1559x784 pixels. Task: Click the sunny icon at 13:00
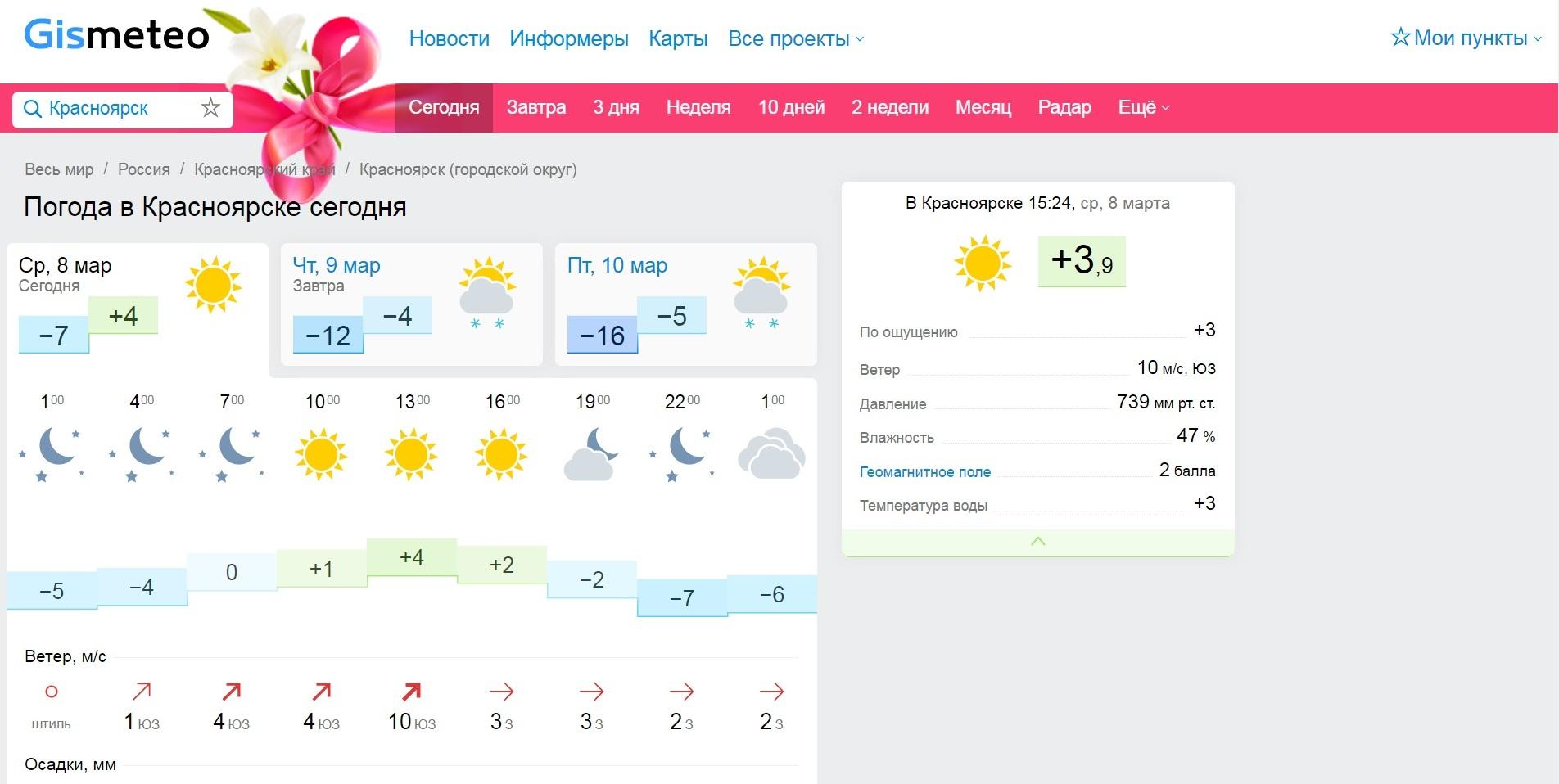coord(411,454)
